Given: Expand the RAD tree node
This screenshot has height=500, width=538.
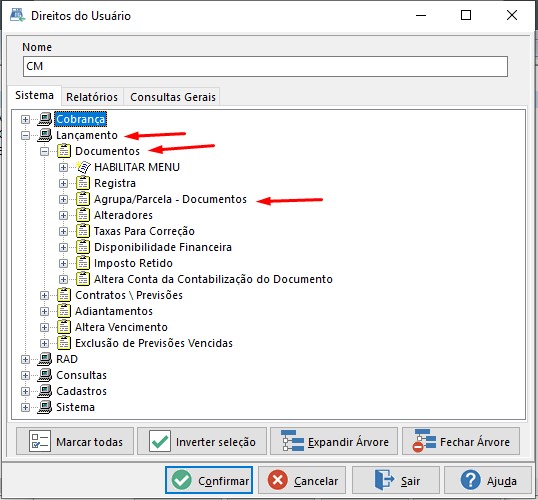Looking at the screenshot, I should pyautogui.click(x=25, y=360).
